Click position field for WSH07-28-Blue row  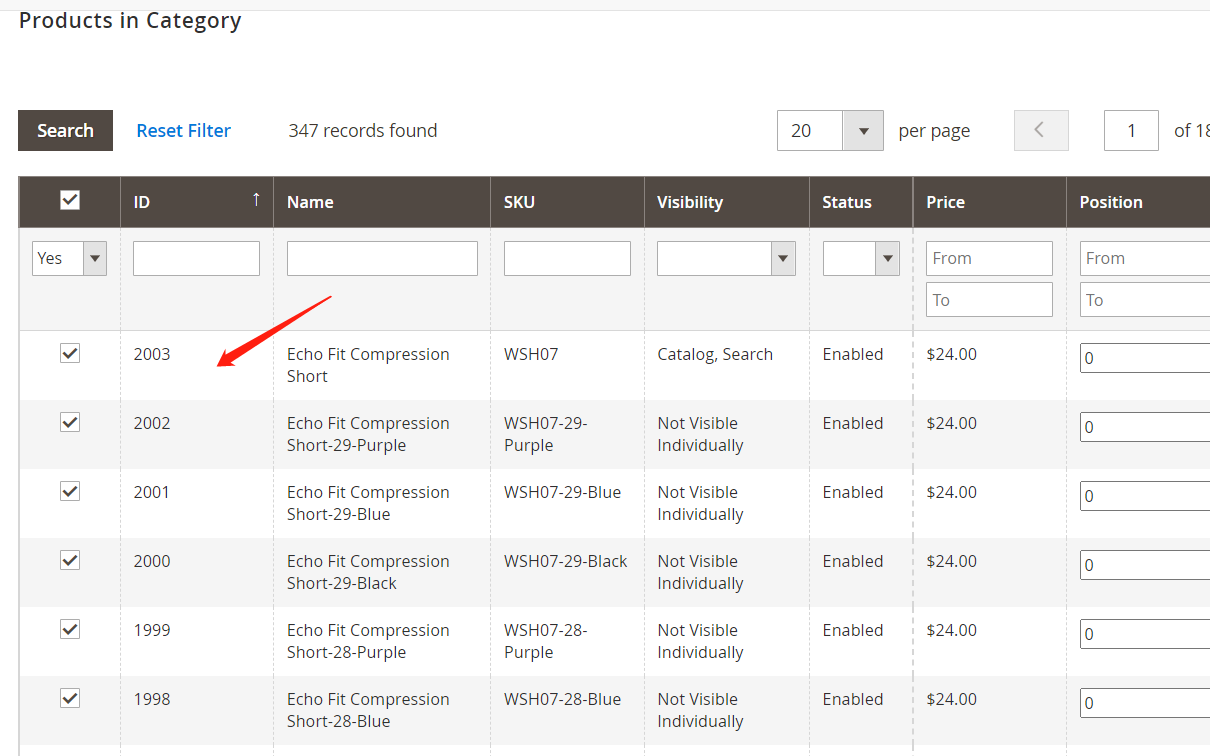(1145, 703)
